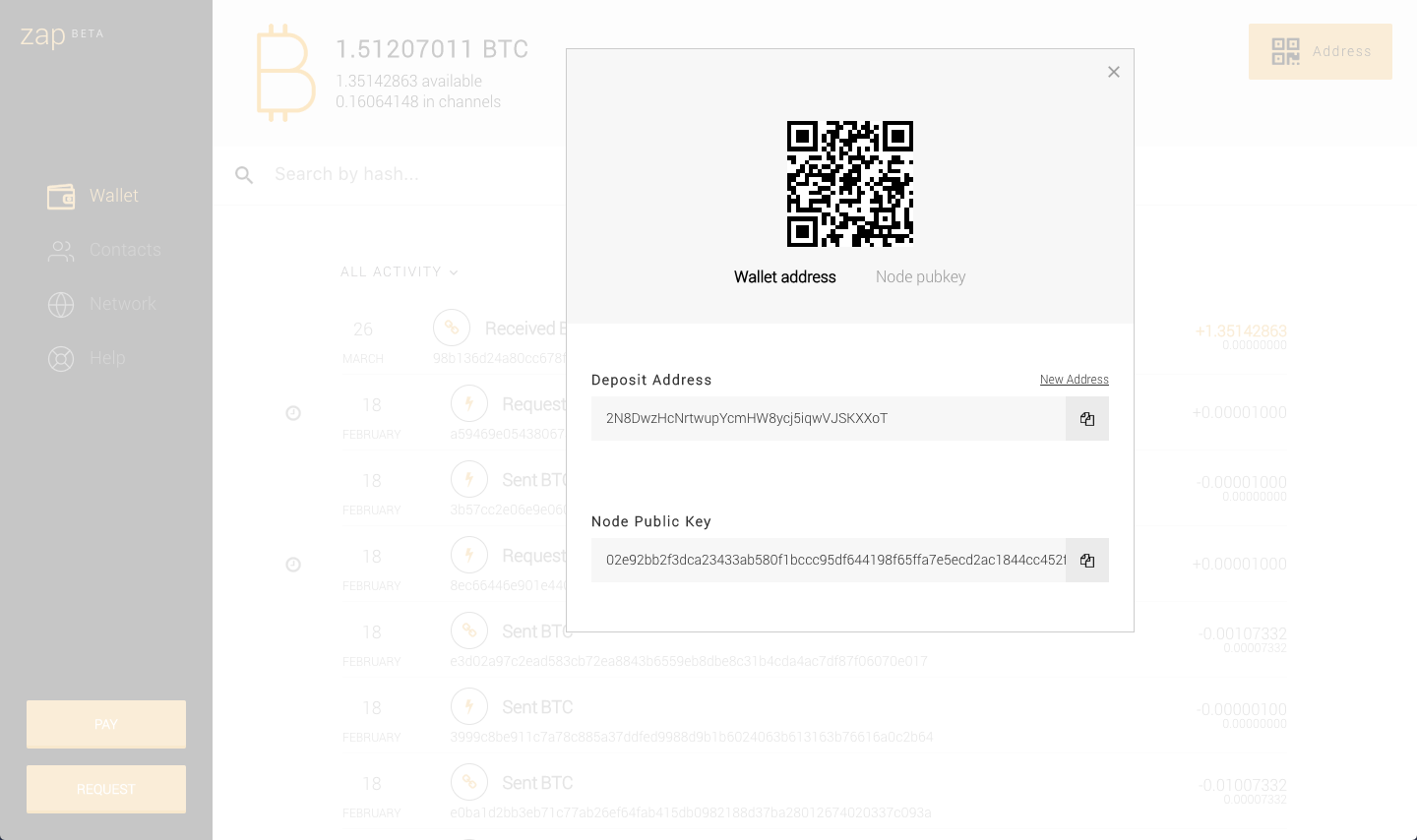The height and width of the screenshot is (840, 1417).
Task: Click chain icon on -0.01007332 Sent row
Action: point(469,782)
